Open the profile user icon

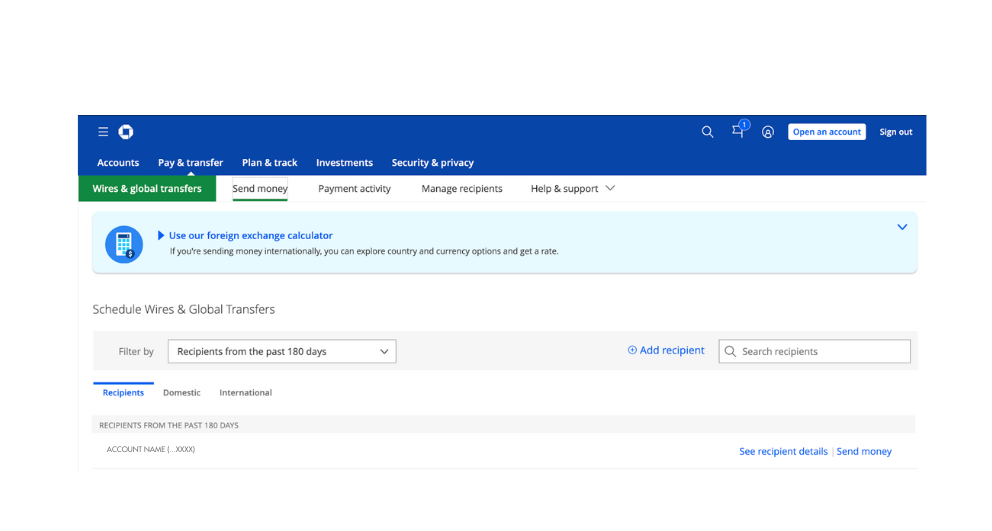pyautogui.click(x=768, y=132)
